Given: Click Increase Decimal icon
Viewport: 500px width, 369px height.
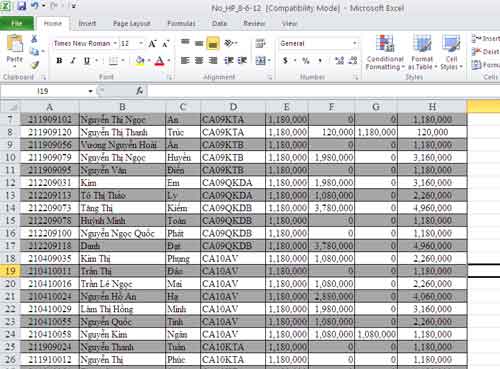Looking at the screenshot, I should click(339, 61).
